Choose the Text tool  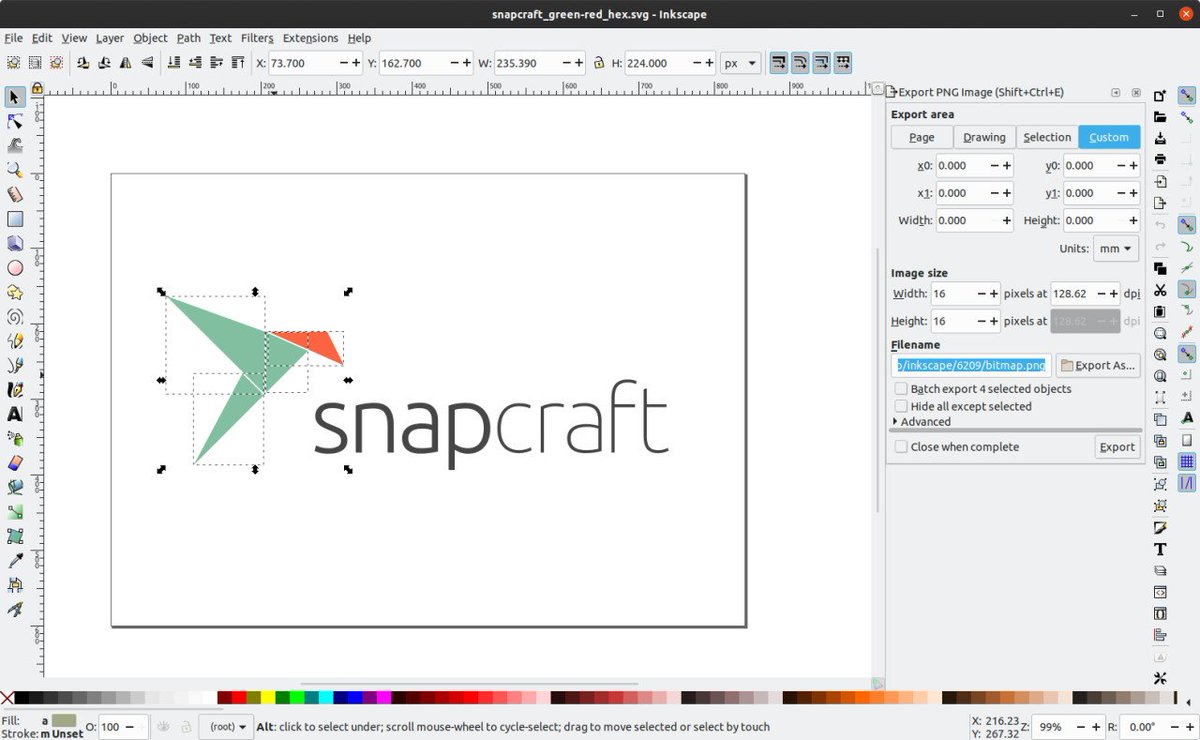[14, 413]
